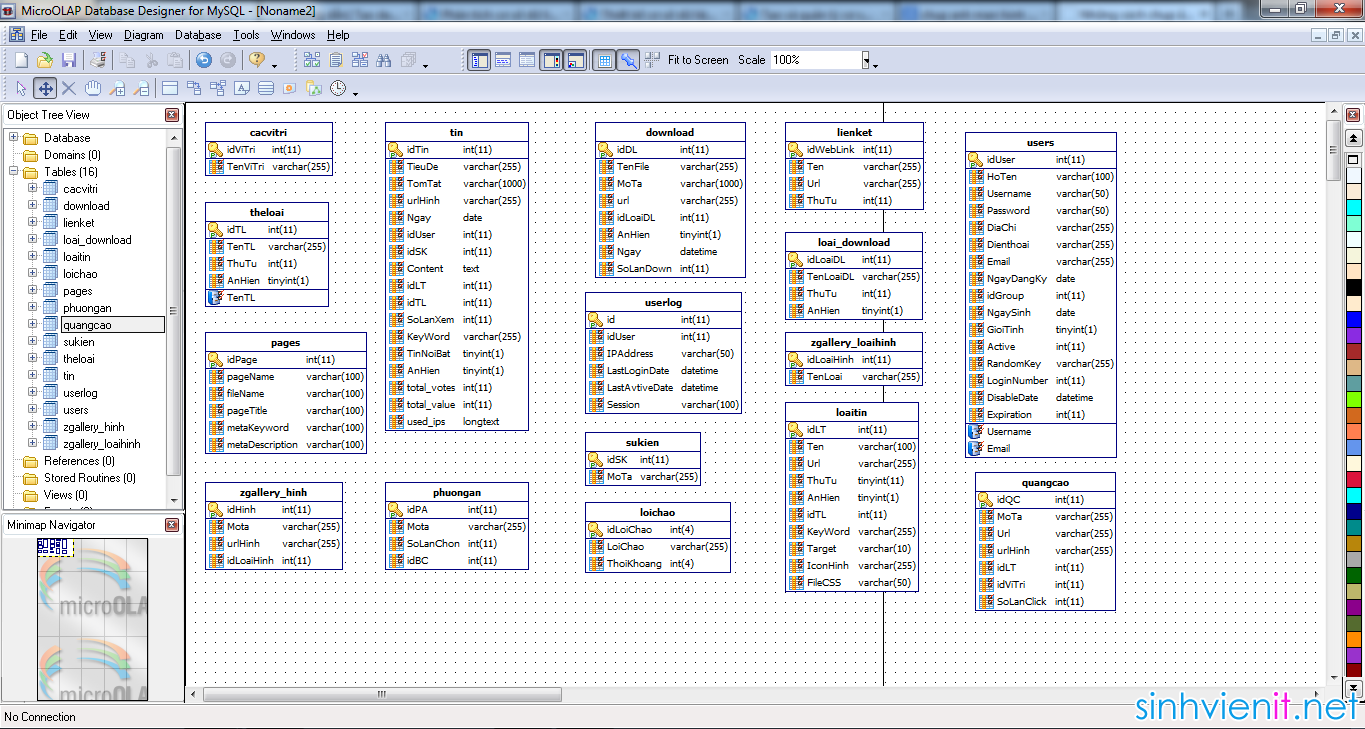This screenshot has height=729, width=1365.
Task: Expand the Database node in tree
Action: pyautogui.click(x=15, y=138)
